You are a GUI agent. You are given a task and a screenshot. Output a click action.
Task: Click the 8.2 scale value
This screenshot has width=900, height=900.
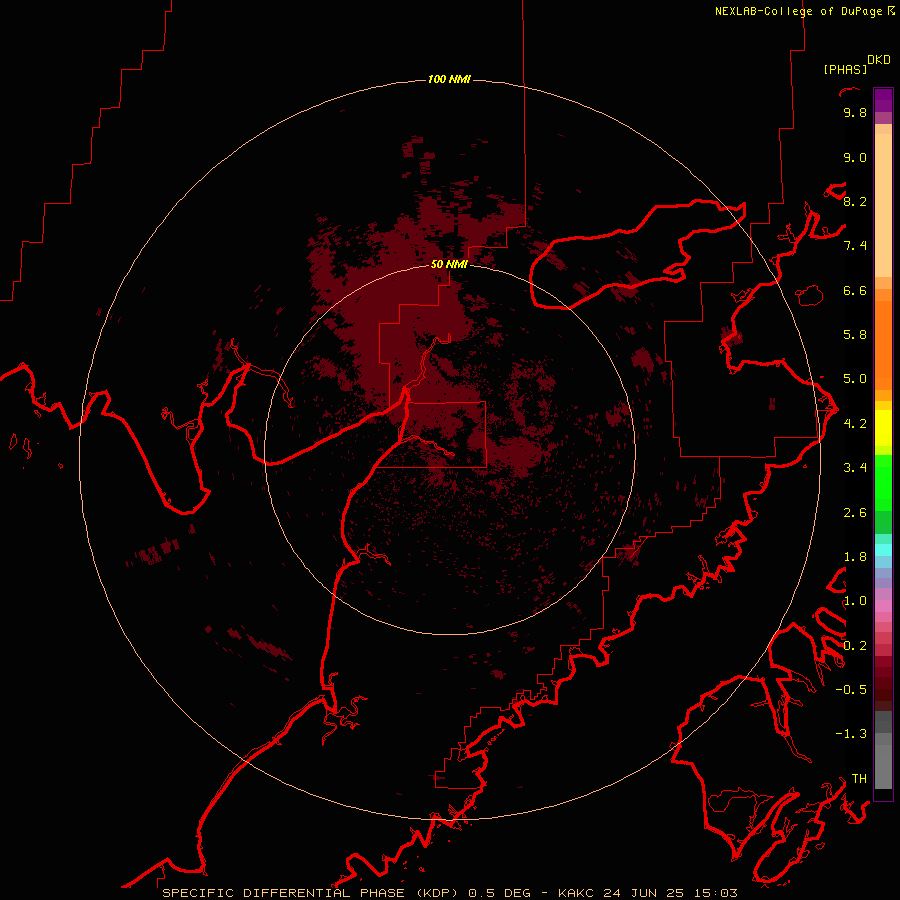855,202
